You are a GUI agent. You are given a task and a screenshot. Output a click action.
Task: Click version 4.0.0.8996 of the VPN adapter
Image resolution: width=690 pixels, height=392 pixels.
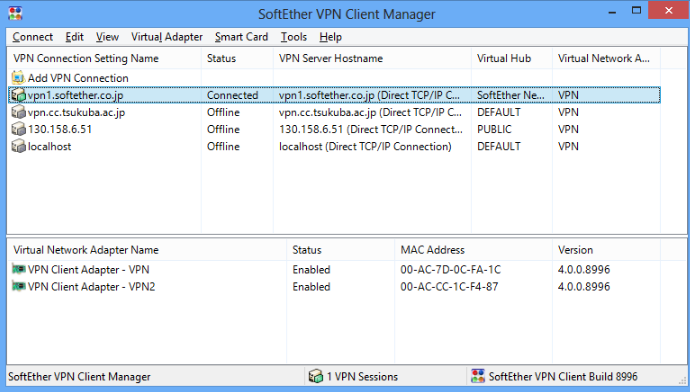pyautogui.click(x=584, y=269)
